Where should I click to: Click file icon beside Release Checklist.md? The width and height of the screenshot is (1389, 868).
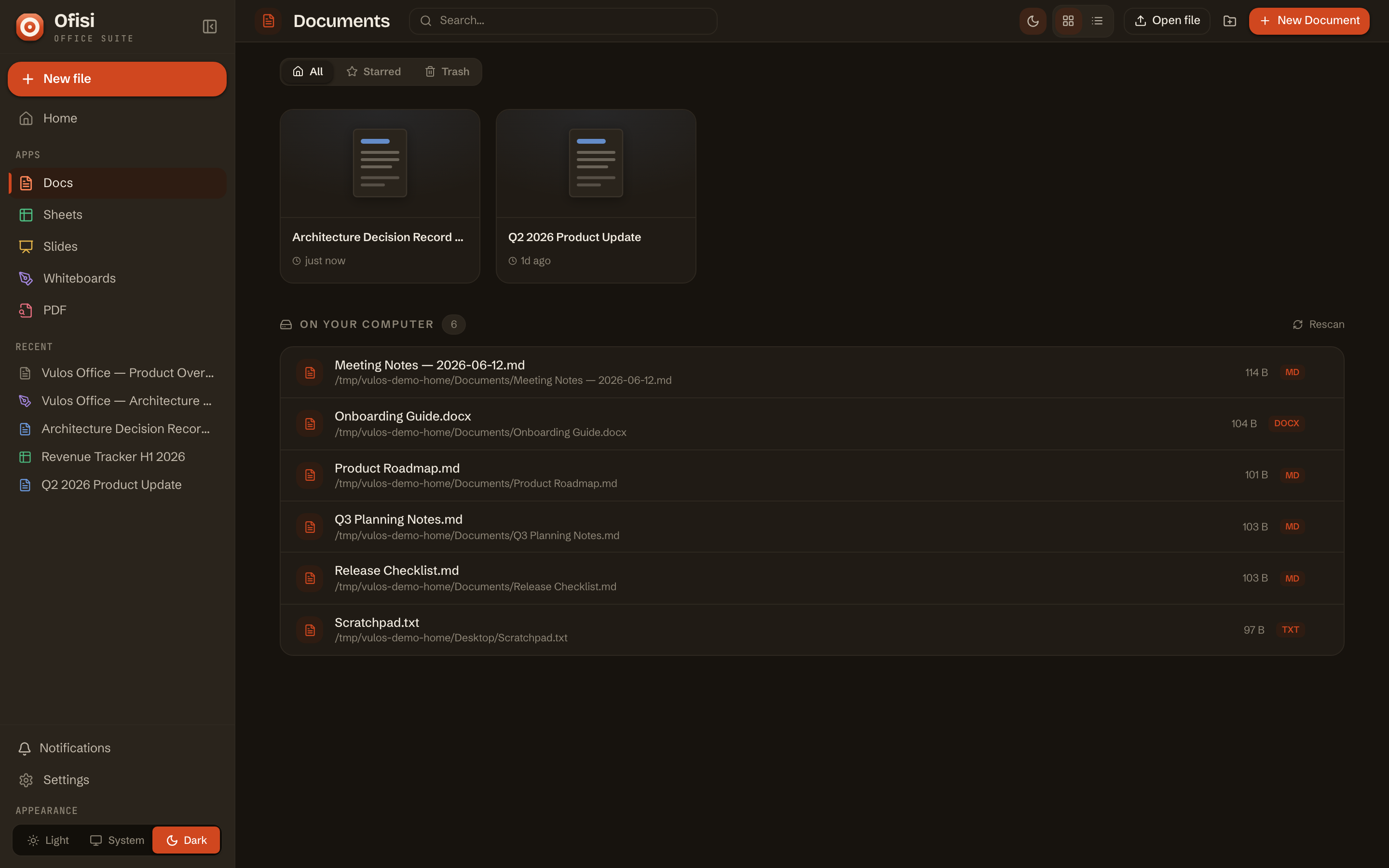click(310, 578)
